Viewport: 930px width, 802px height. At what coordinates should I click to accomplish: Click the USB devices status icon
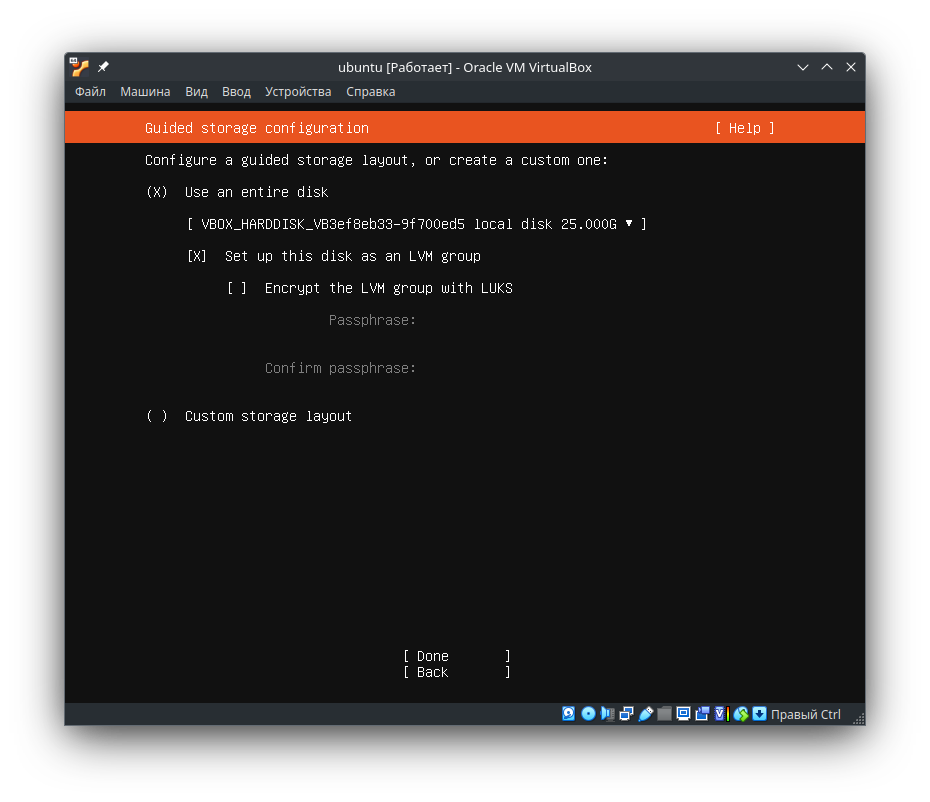(x=645, y=714)
